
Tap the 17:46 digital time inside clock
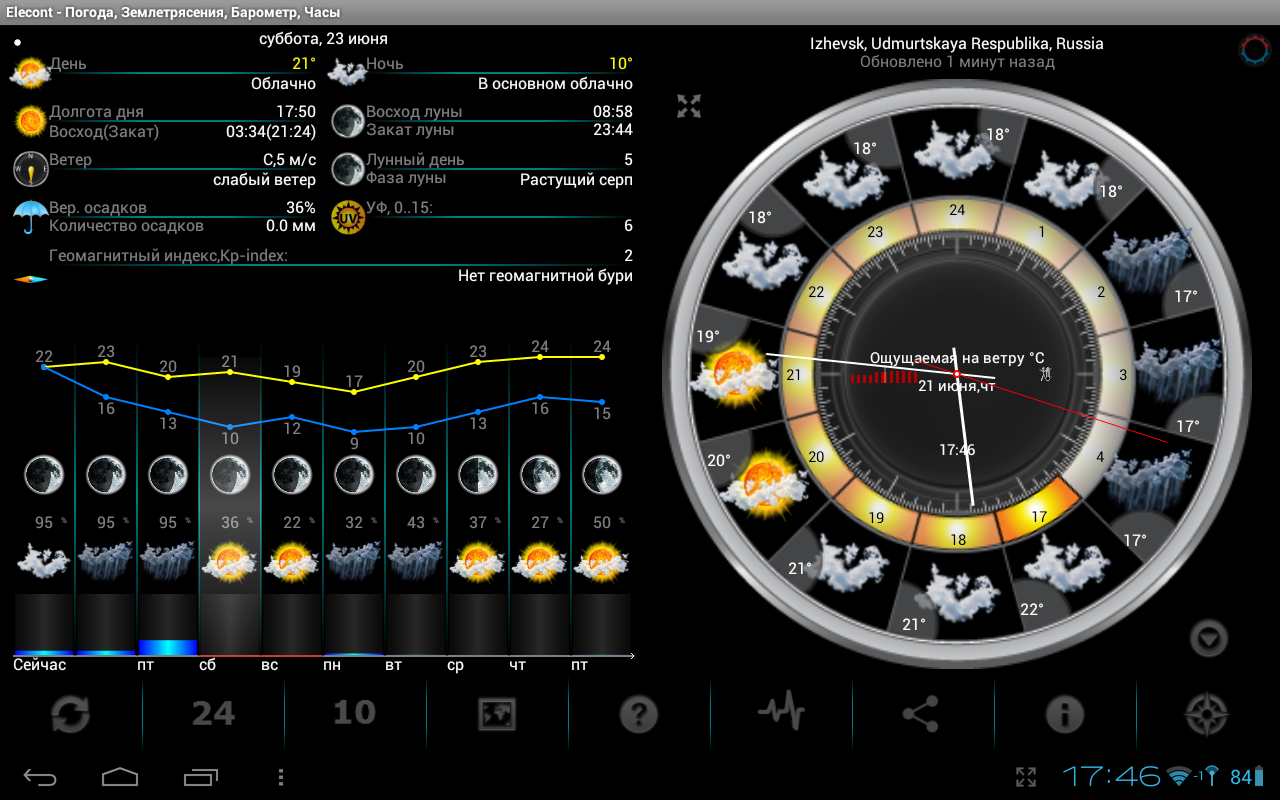[957, 450]
